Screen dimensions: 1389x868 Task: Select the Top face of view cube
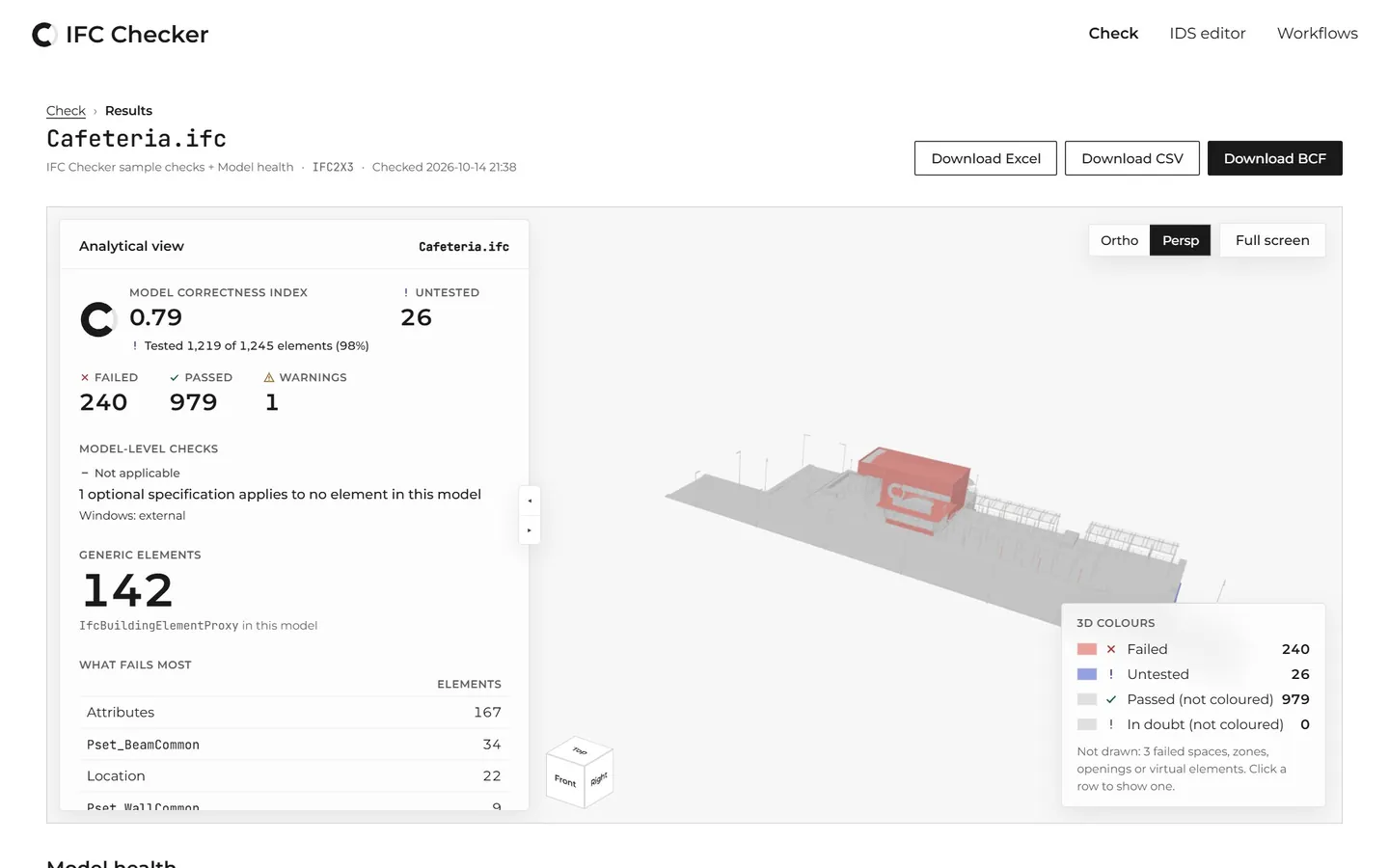coord(580,750)
